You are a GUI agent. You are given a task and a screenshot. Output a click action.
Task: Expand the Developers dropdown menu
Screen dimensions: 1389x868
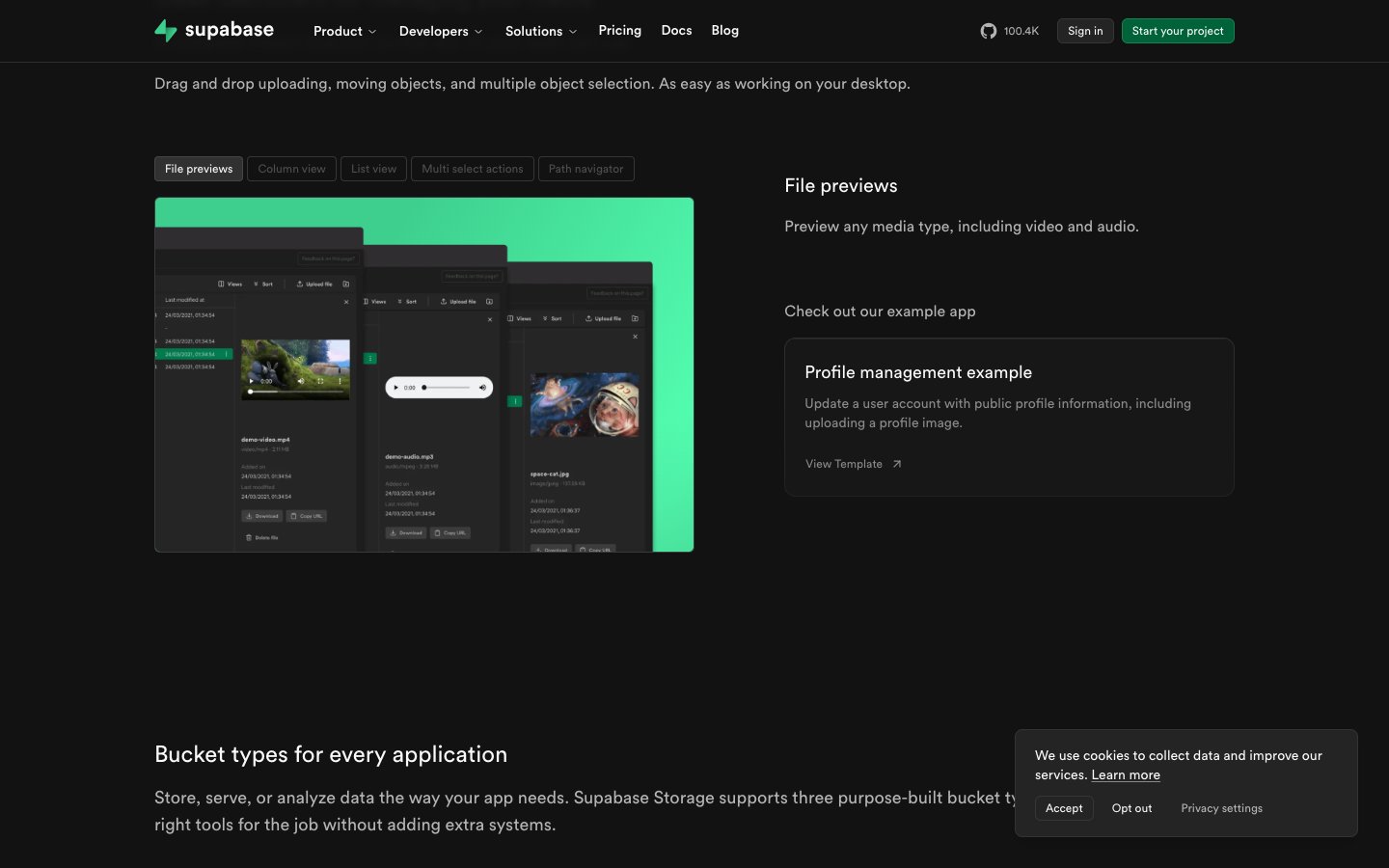click(x=440, y=31)
